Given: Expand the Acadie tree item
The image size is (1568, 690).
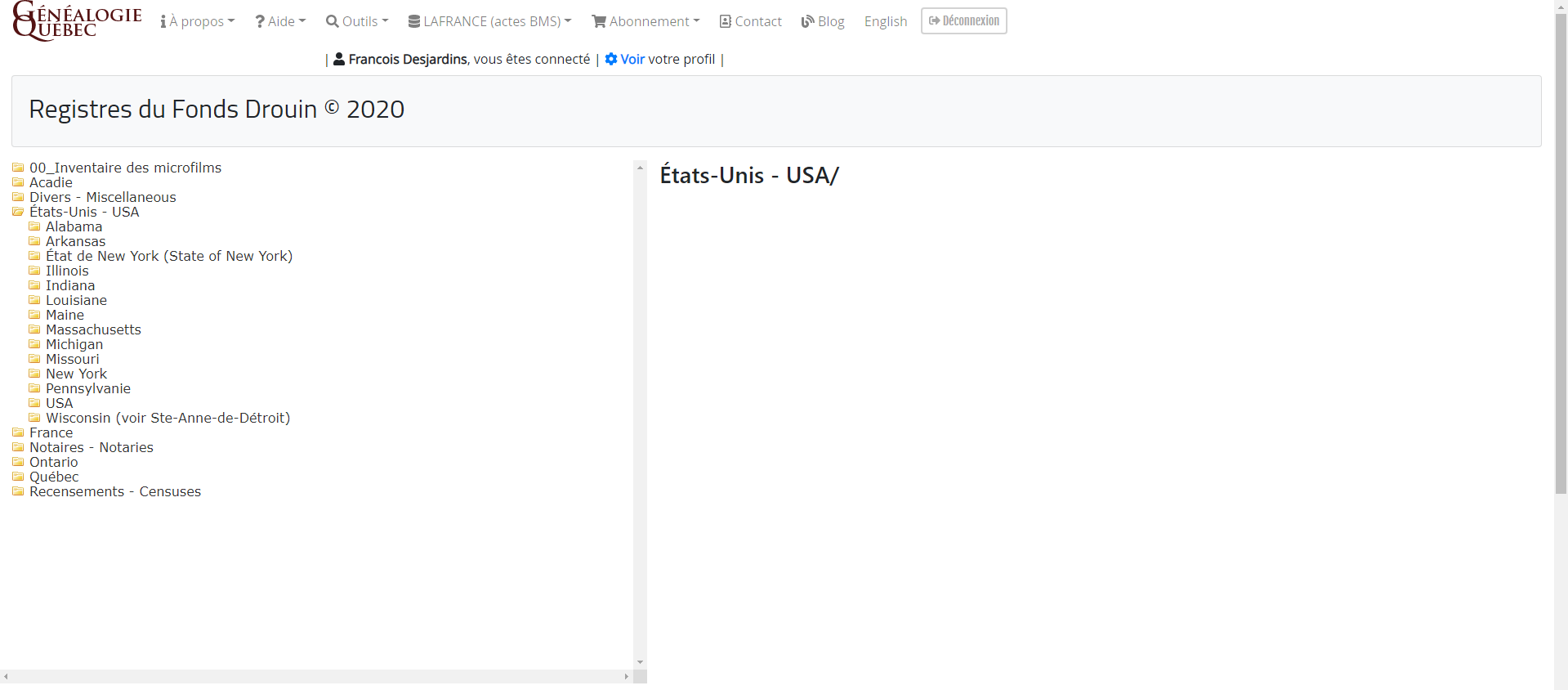Looking at the screenshot, I should (x=51, y=182).
